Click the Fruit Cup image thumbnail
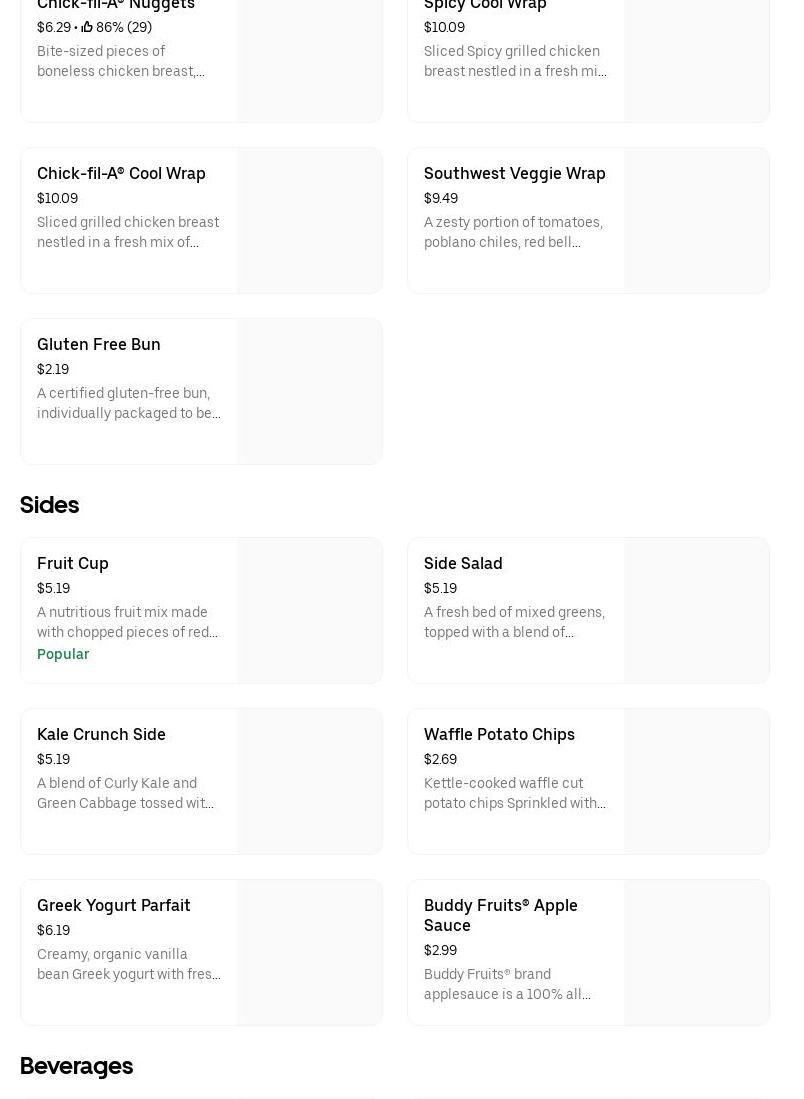 tap(309, 611)
